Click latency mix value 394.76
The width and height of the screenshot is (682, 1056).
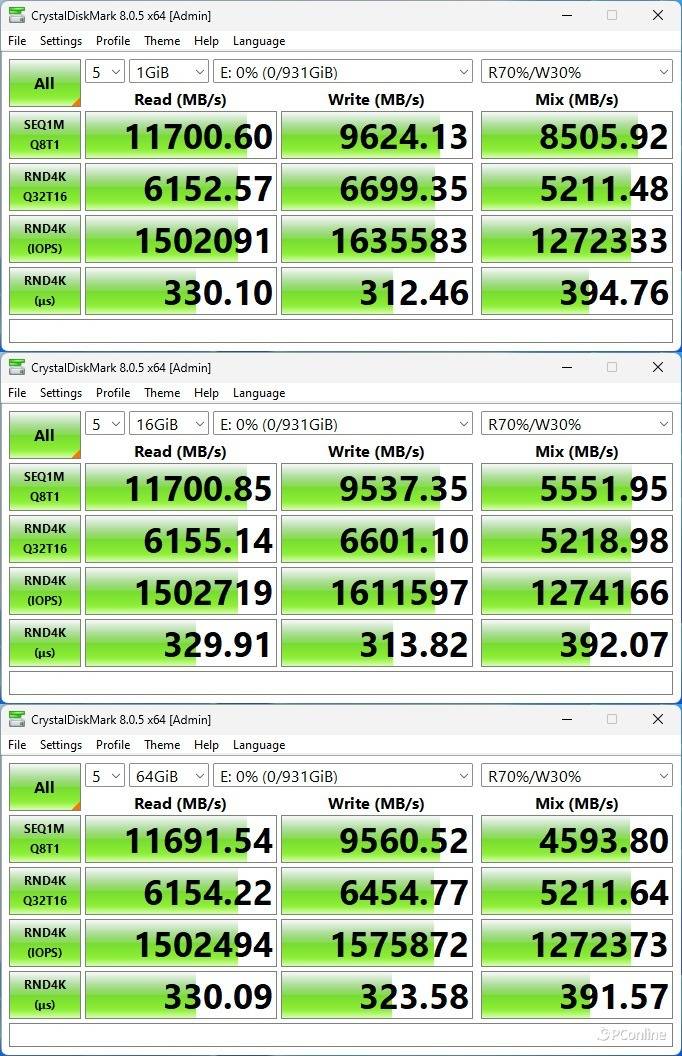point(577,291)
